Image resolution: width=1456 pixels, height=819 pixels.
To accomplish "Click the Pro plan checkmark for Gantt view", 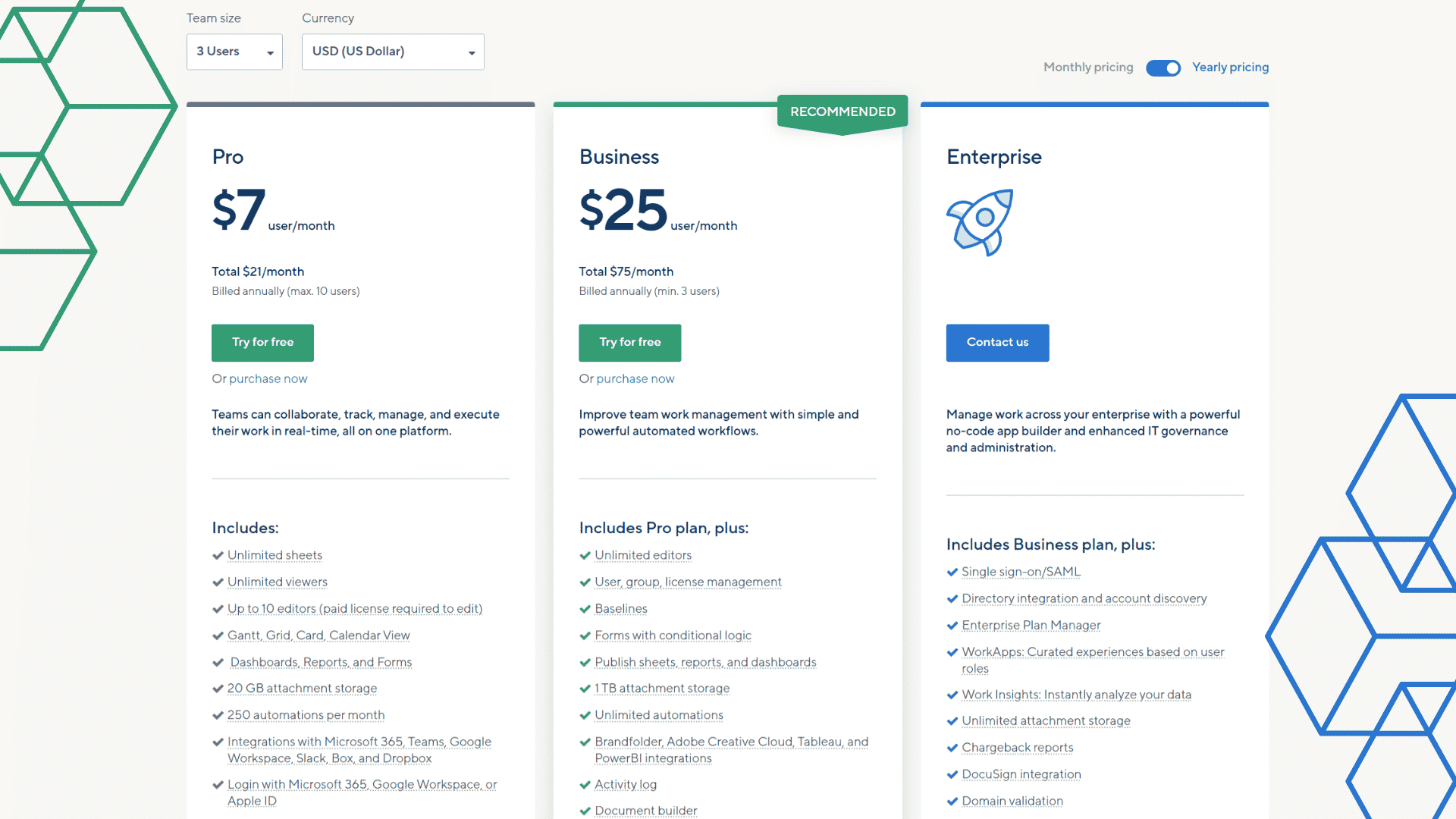I will [x=218, y=634].
